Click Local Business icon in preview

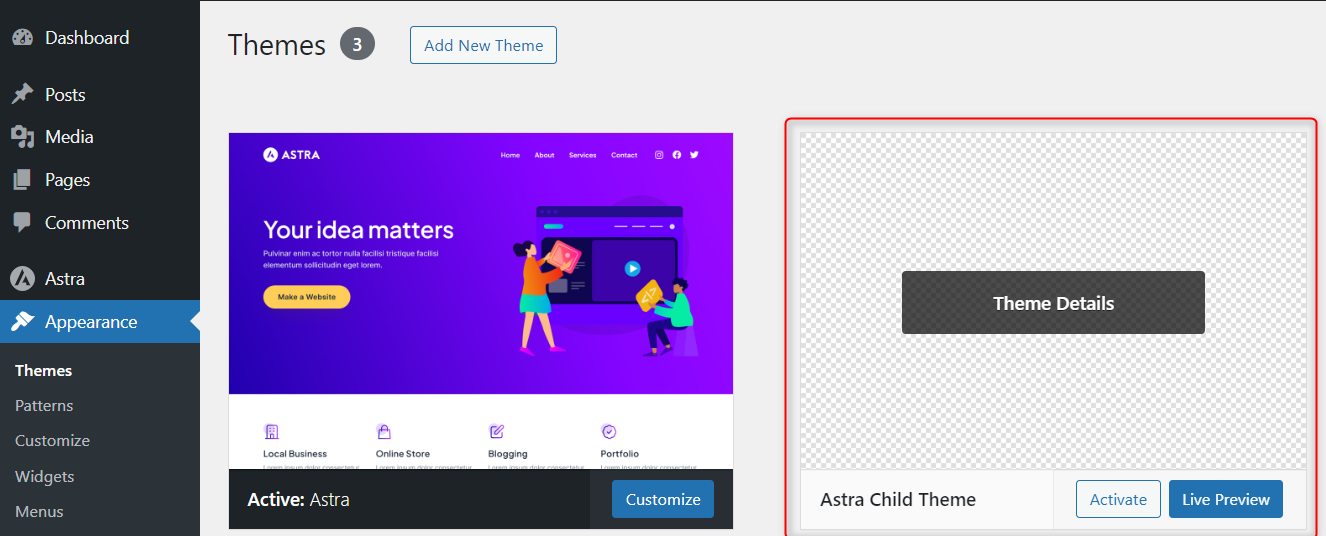(x=271, y=432)
